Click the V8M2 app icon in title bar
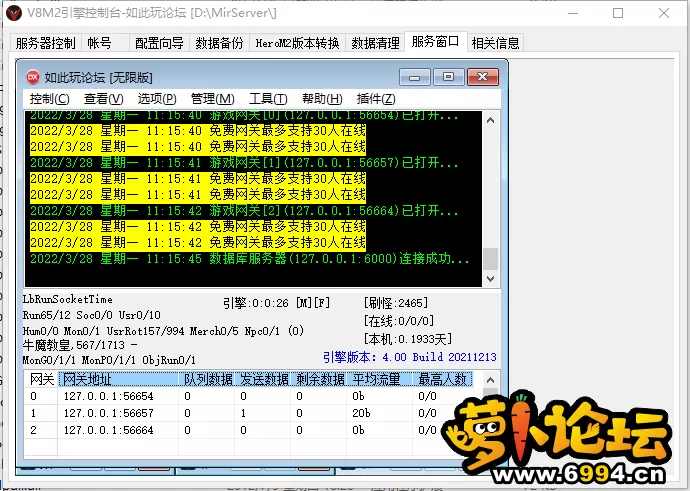This screenshot has height=491, width=690. [x=13, y=14]
